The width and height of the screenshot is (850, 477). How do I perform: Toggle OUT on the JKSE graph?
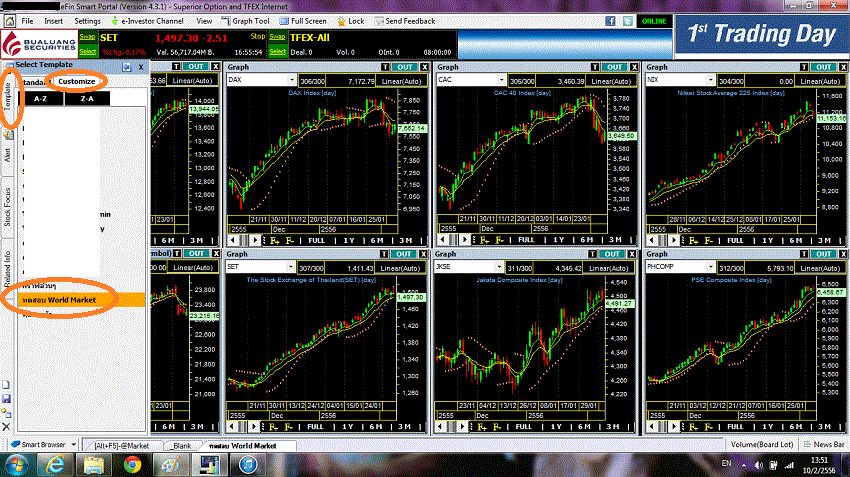coord(612,254)
